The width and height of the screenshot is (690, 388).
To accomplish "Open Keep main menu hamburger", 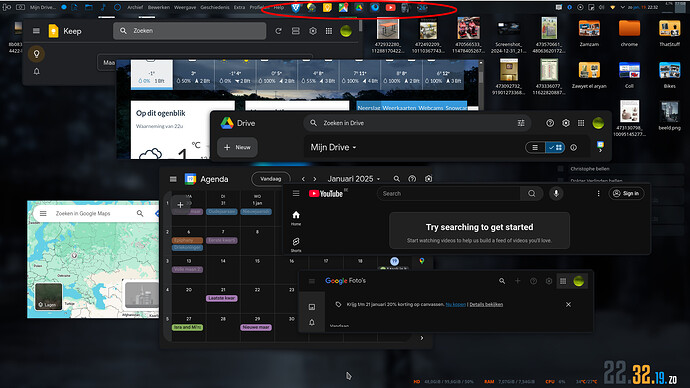I will pyautogui.click(x=37, y=31).
